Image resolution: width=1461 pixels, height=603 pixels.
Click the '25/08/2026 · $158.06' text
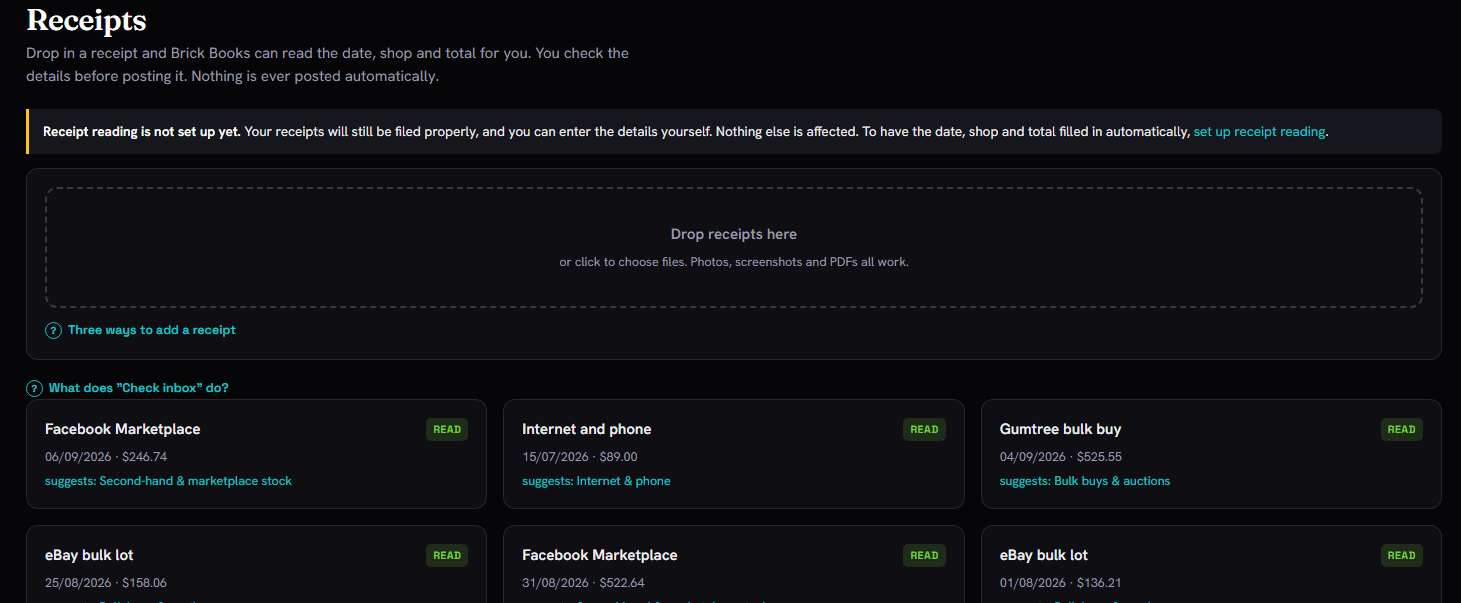click(x=106, y=582)
